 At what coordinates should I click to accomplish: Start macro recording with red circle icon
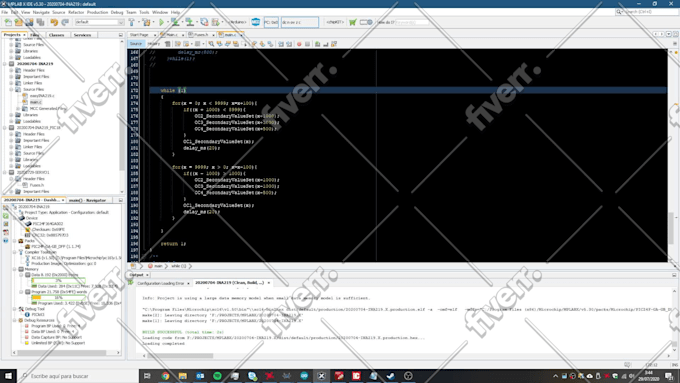pos(299,44)
